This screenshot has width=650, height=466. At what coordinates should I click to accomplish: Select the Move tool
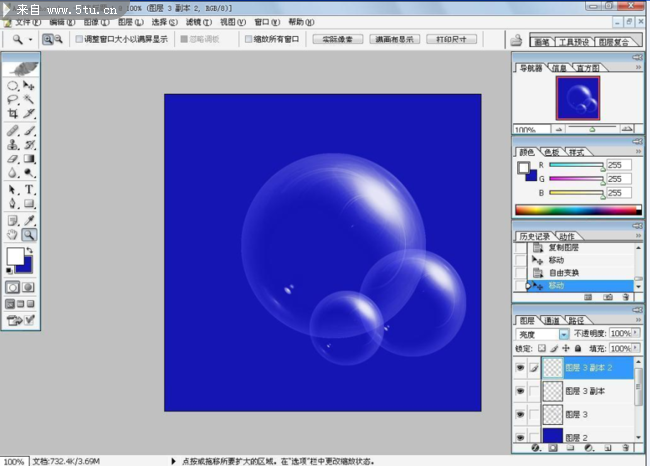(29, 86)
